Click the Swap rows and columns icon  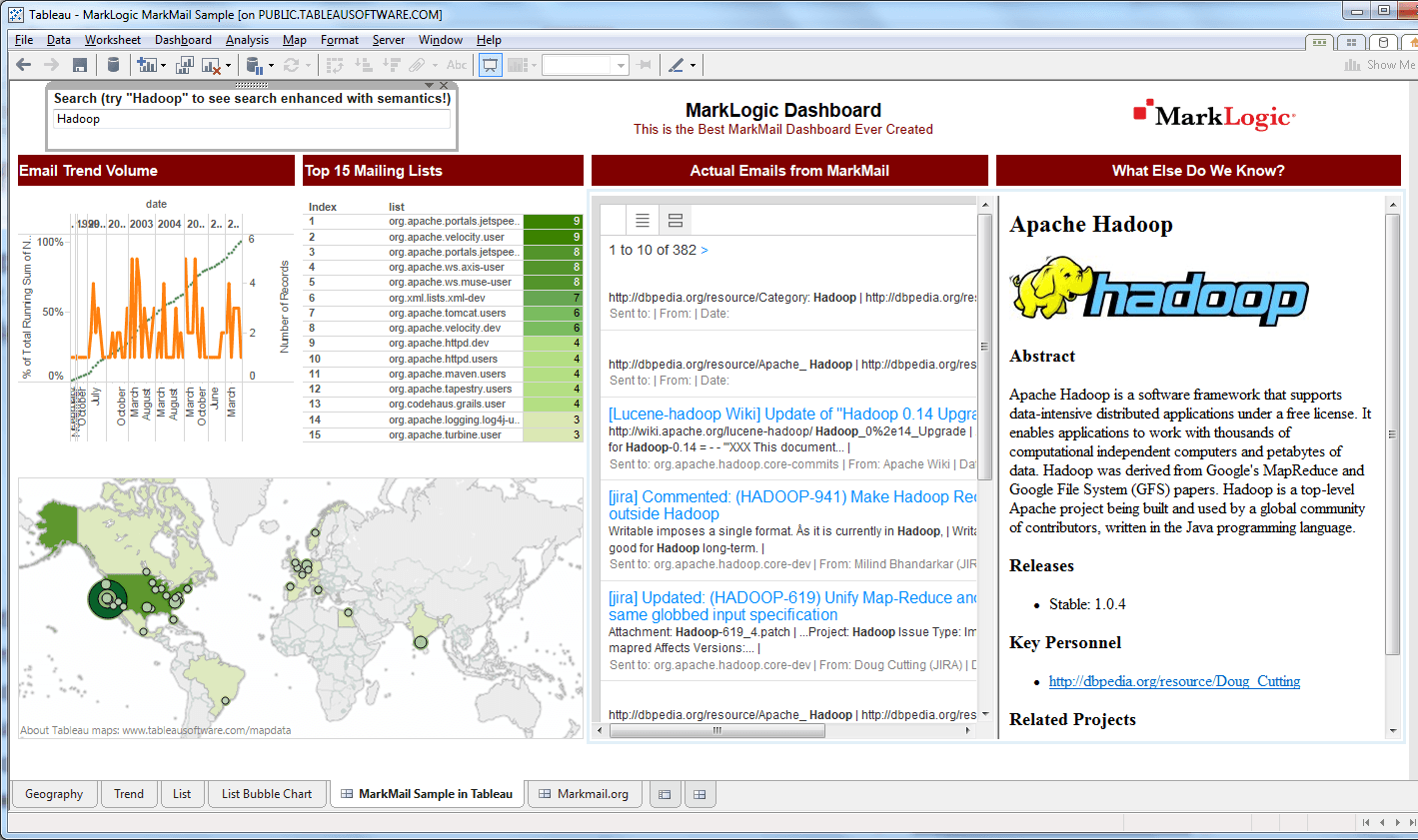[x=335, y=65]
